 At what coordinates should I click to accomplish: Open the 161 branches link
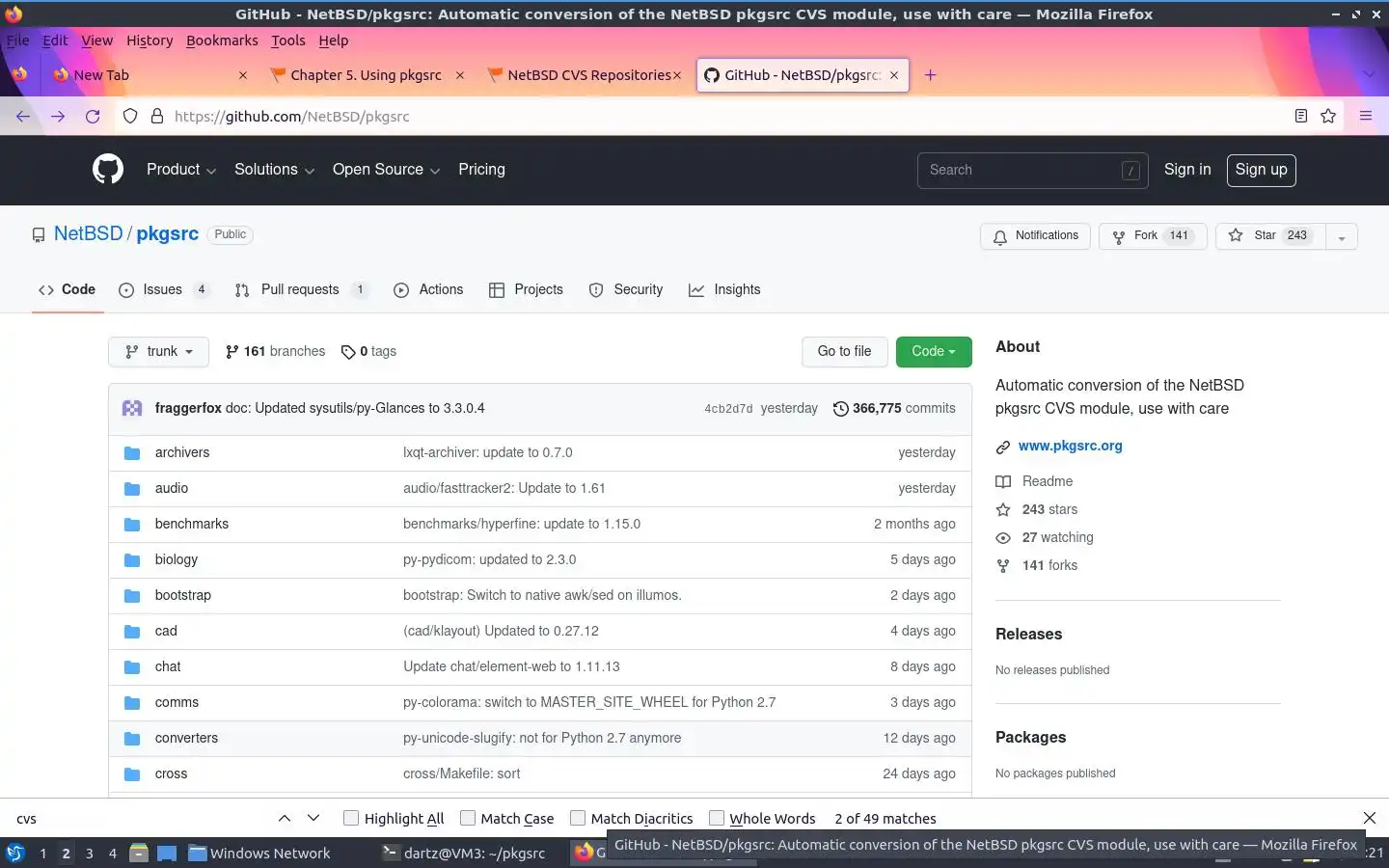(275, 351)
